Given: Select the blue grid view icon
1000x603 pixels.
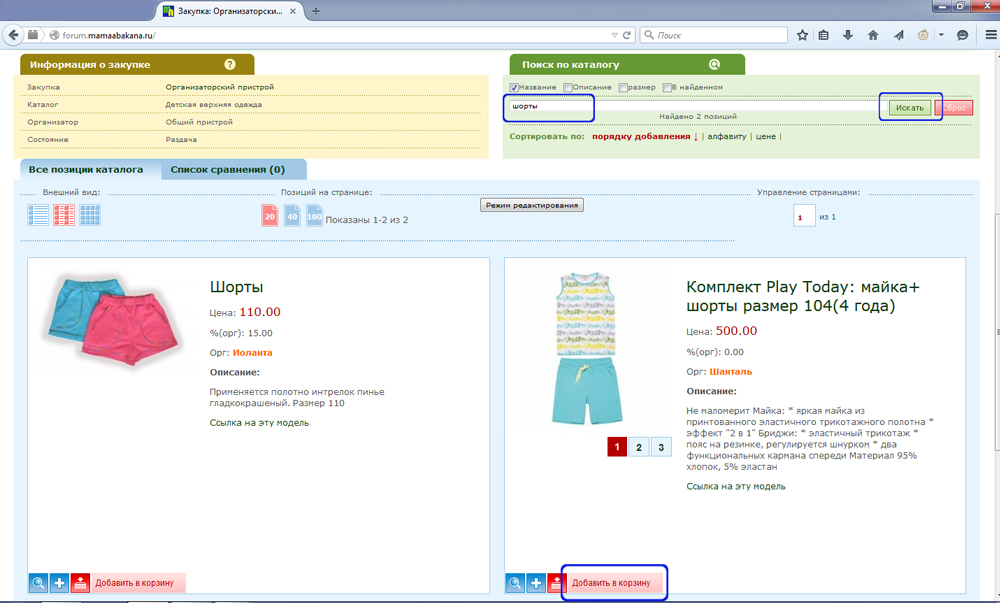Looking at the screenshot, I should (x=90, y=214).
